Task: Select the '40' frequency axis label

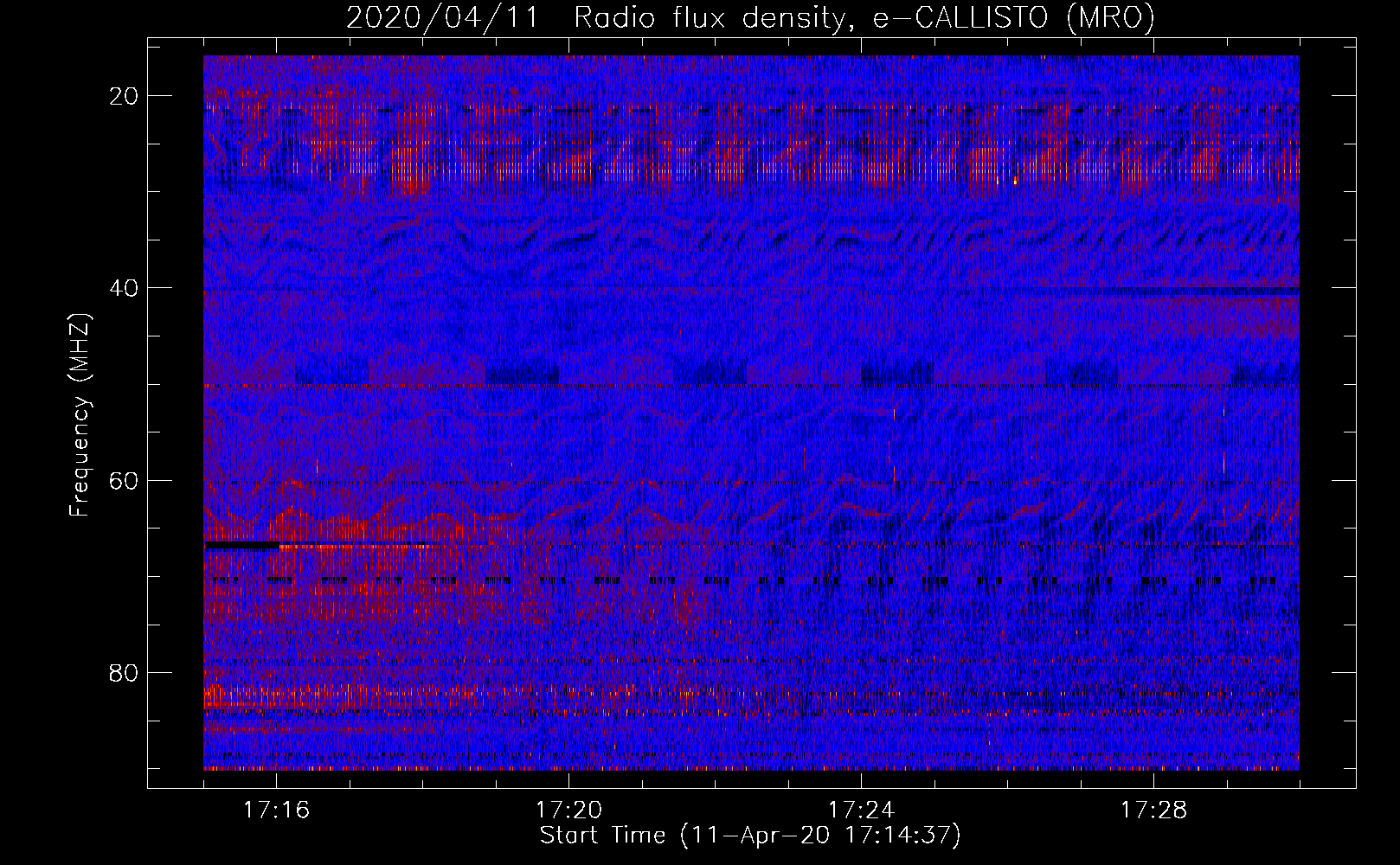Action: click(125, 288)
